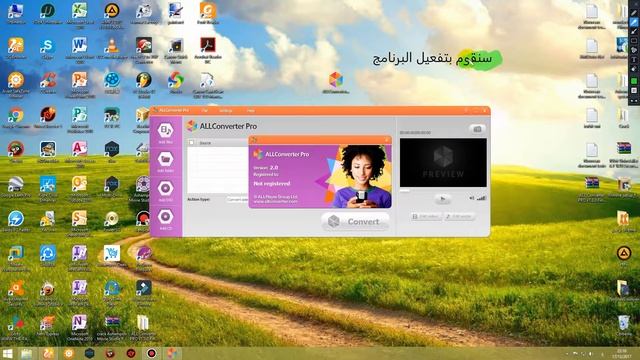Screen dimensions: 640x360
Task: Take a snapshot with the camera button
Action: [x=477, y=129]
